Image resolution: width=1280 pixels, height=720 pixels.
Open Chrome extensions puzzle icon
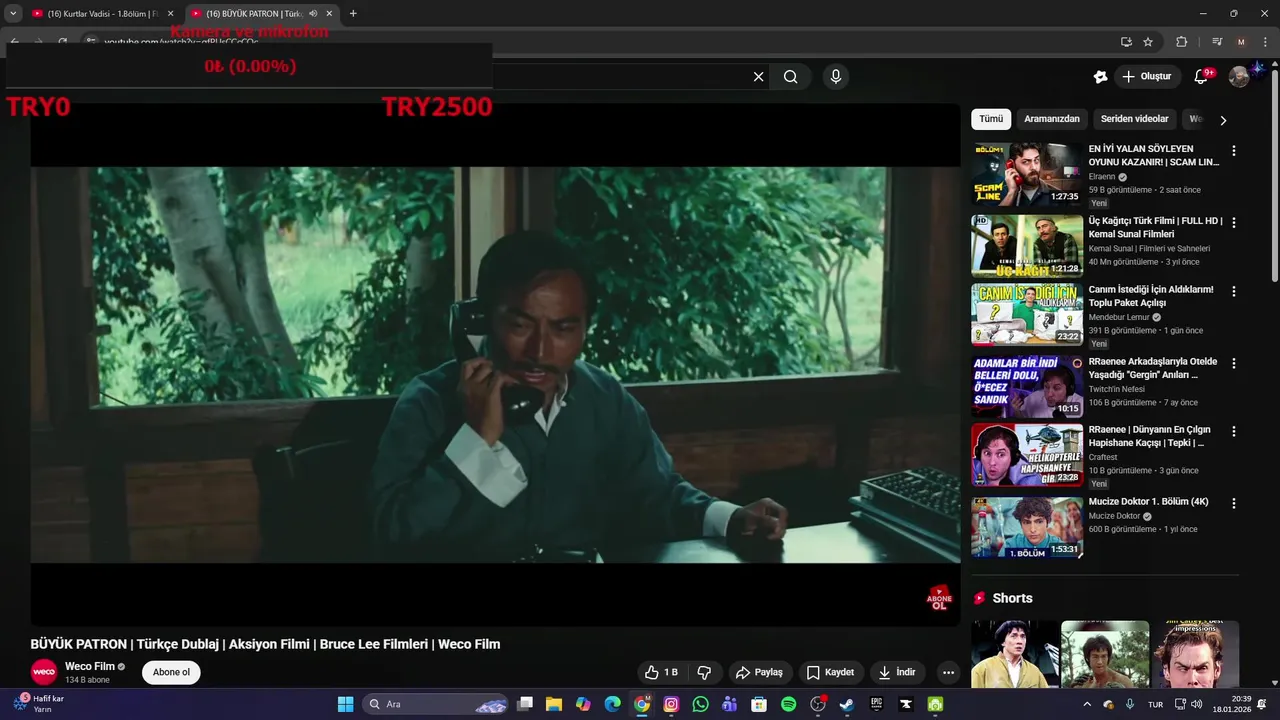(x=1181, y=42)
